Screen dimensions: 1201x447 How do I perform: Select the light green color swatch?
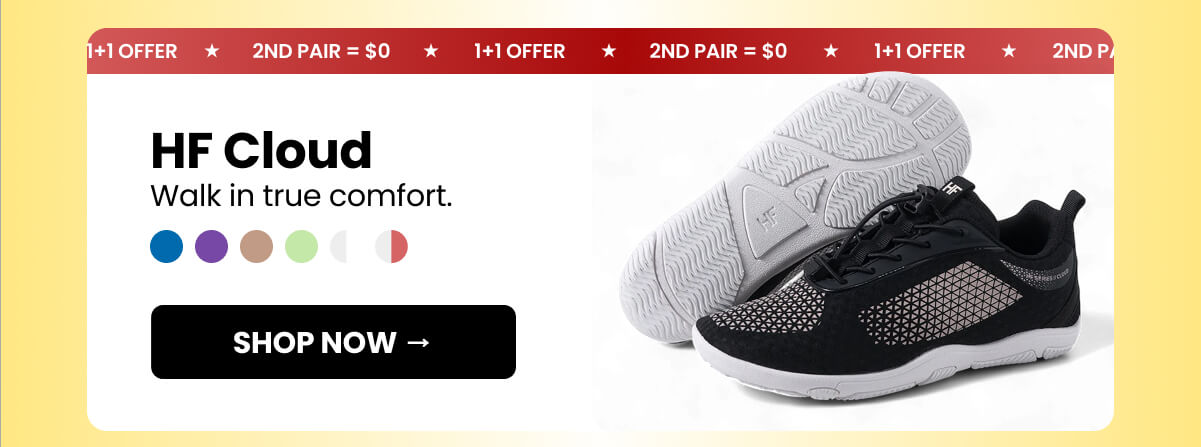(x=301, y=246)
